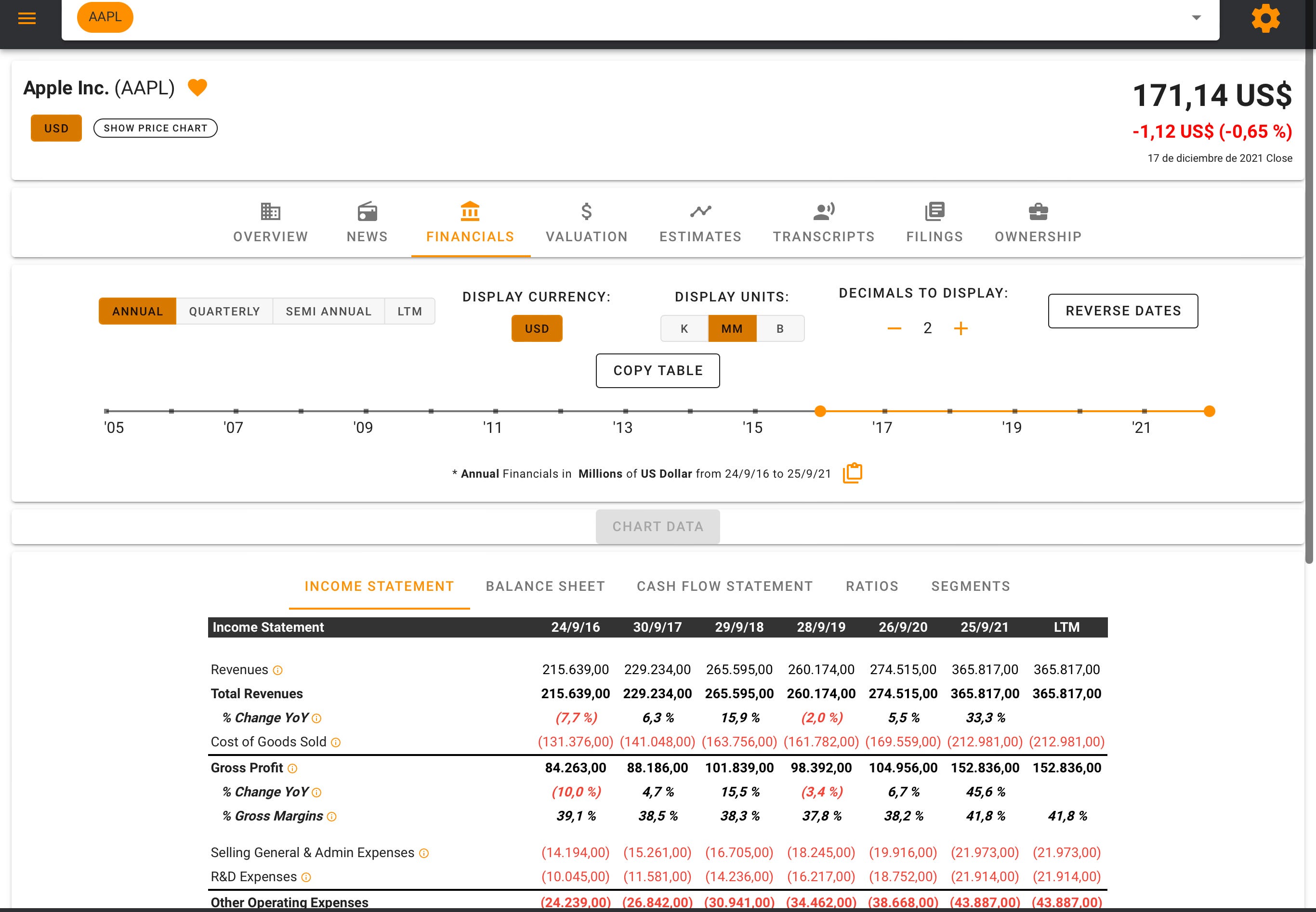Select the Annual period toggle

coord(137,312)
